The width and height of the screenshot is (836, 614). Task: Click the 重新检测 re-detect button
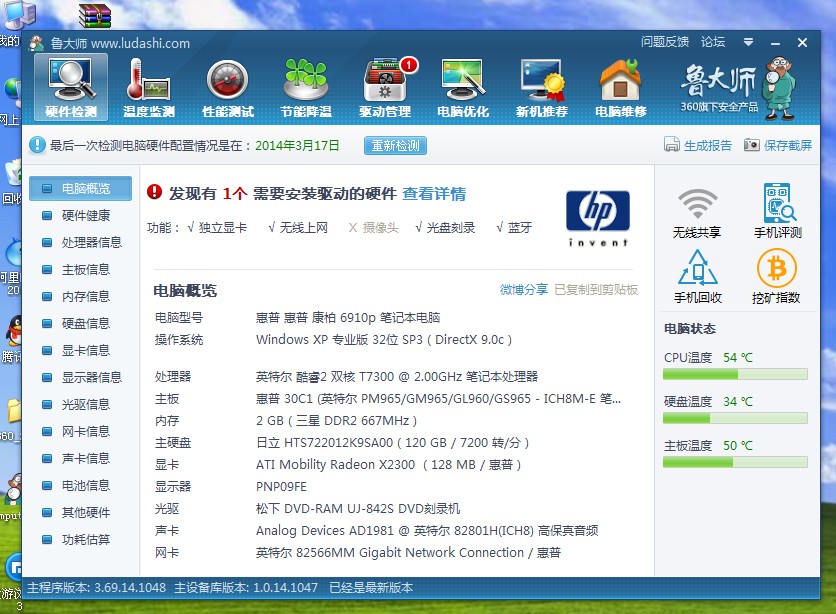395,146
